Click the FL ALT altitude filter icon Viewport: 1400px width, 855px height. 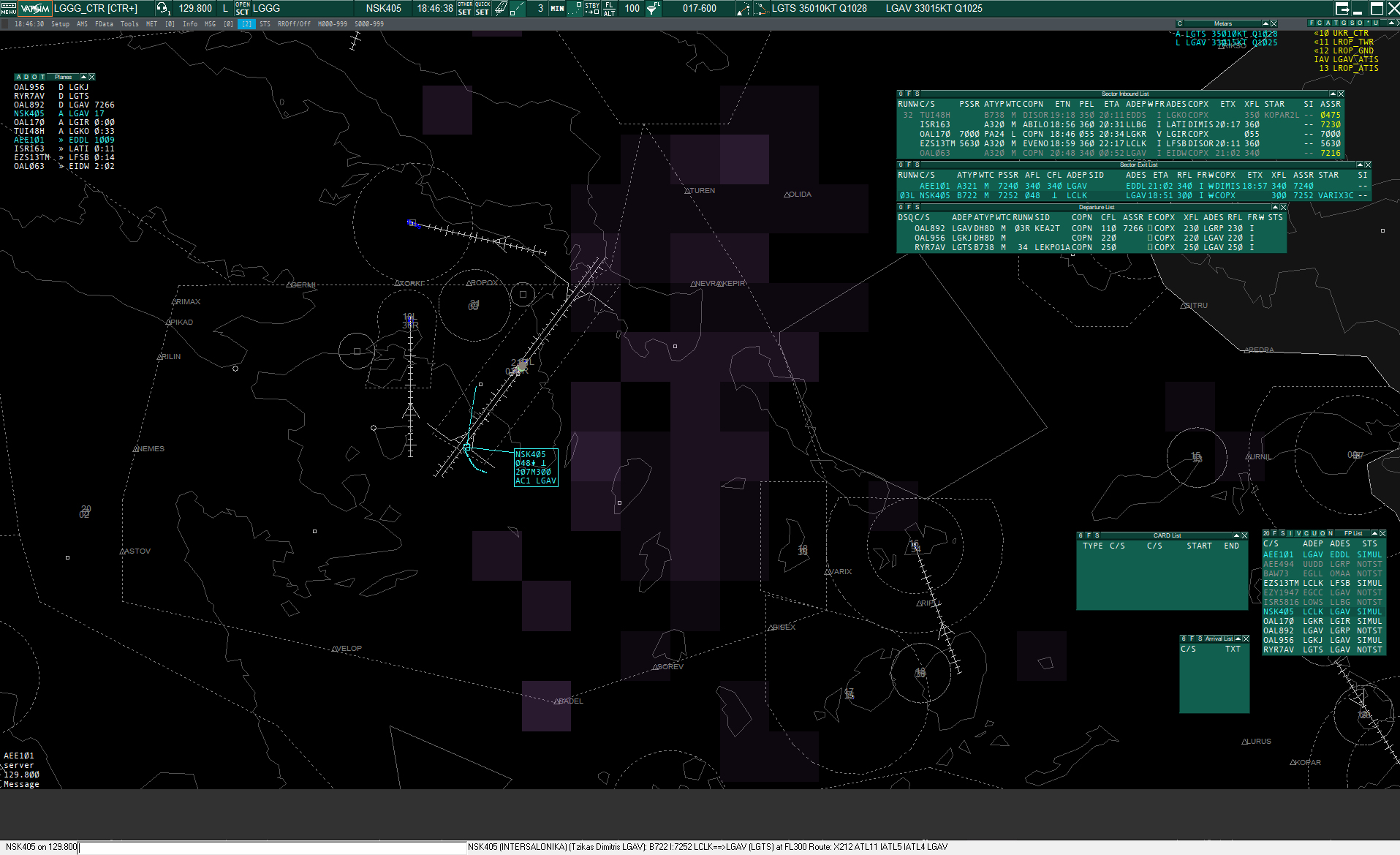click(609, 9)
